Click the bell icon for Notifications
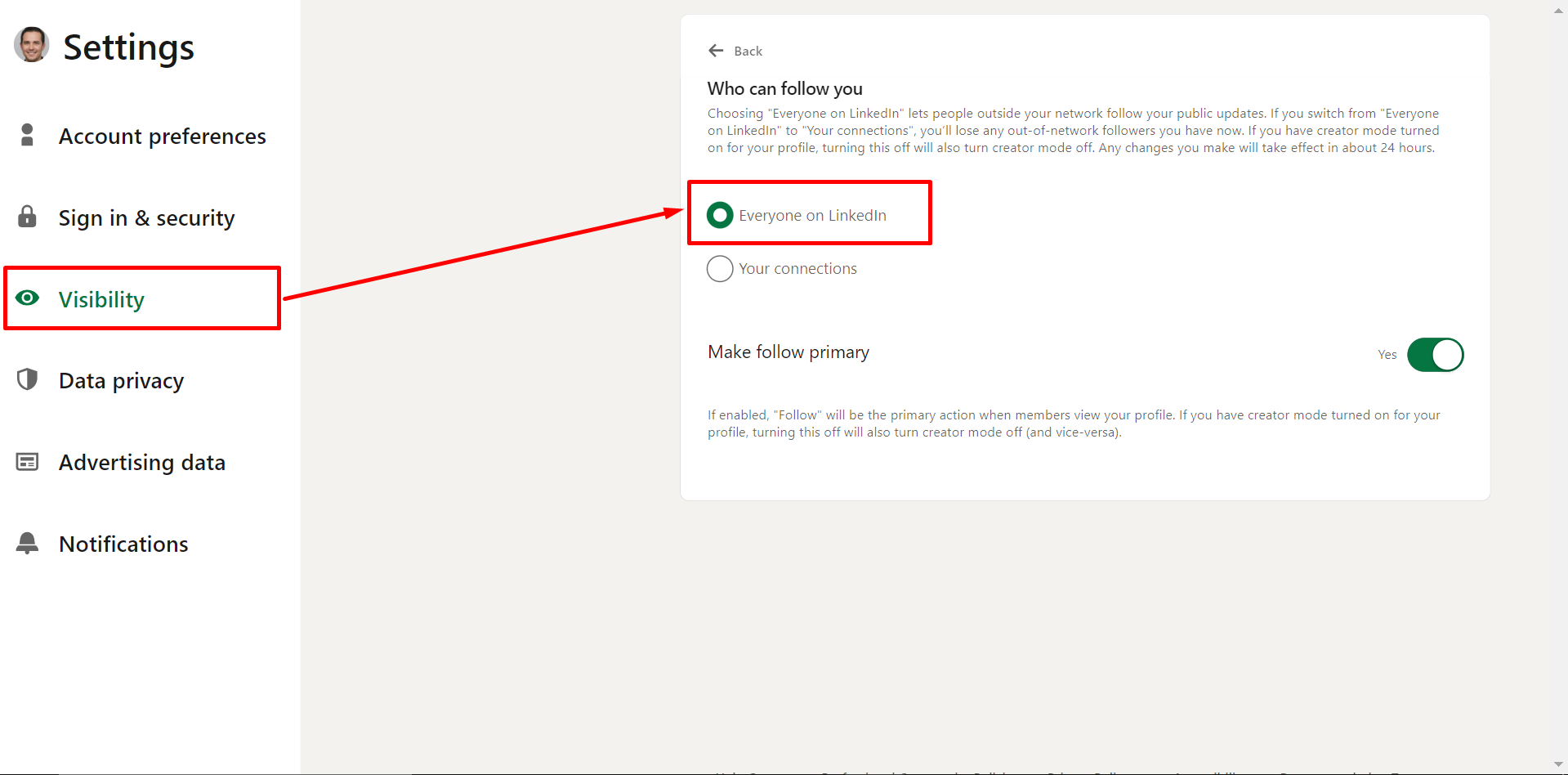 pyautogui.click(x=27, y=543)
